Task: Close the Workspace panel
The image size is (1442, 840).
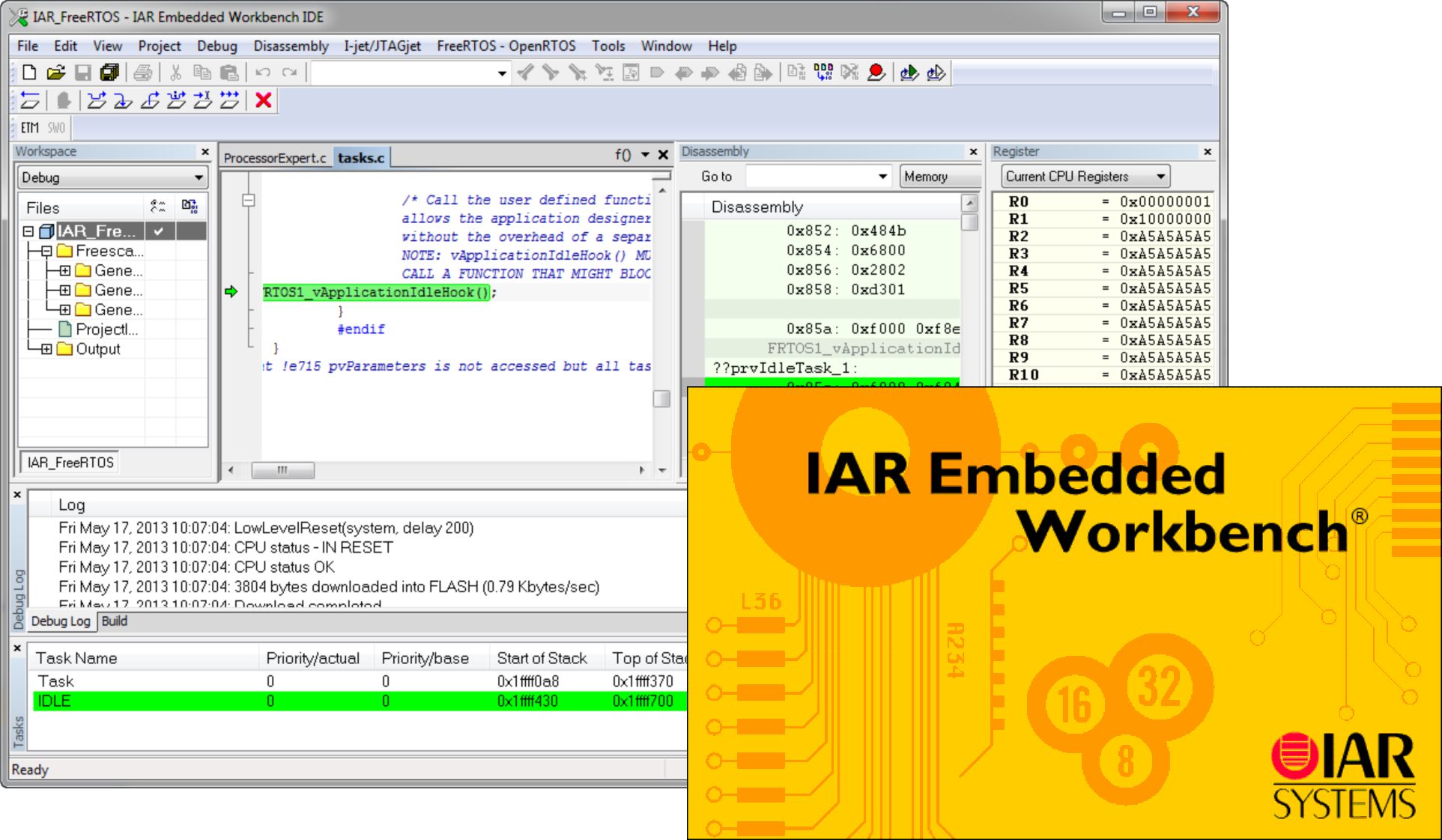Action: pos(205,151)
